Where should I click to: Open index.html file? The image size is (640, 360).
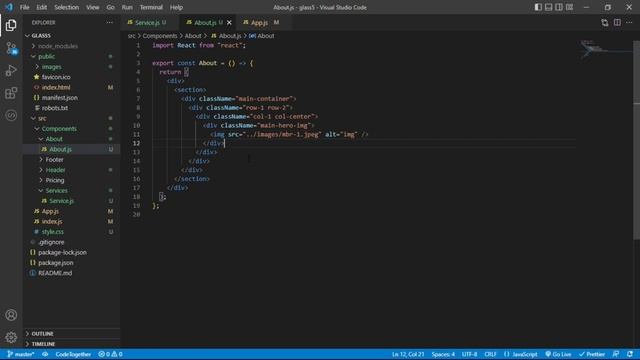pyautogui.click(x=72, y=87)
